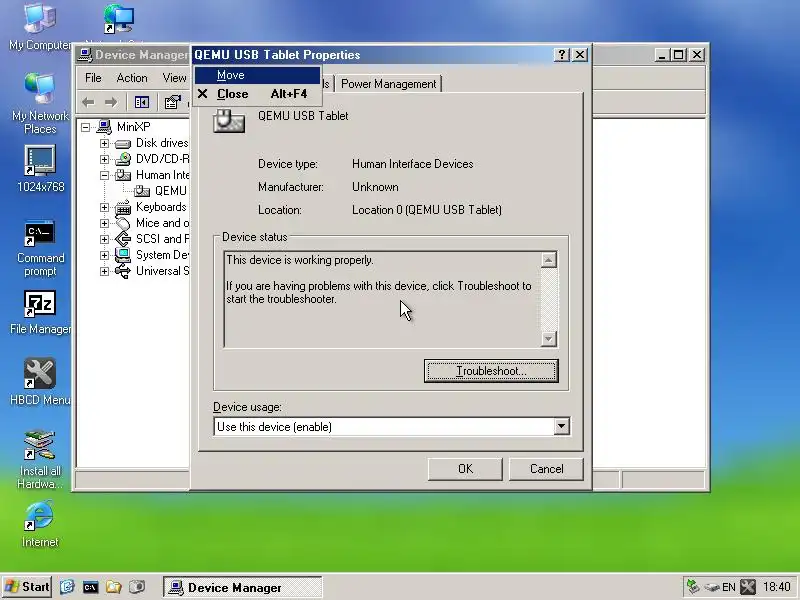Image resolution: width=800 pixels, height=600 pixels.
Task: Click the camera quick launch icon
Action: (x=137, y=587)
